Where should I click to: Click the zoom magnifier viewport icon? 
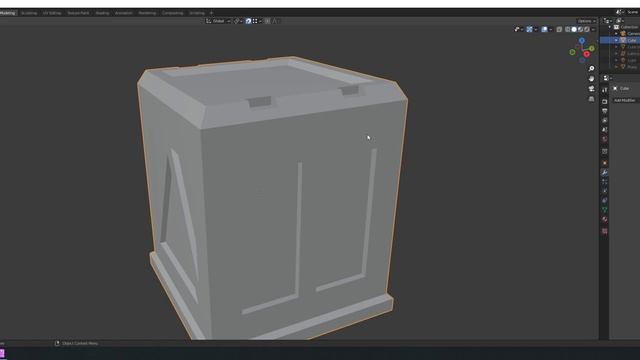point(591,69)
